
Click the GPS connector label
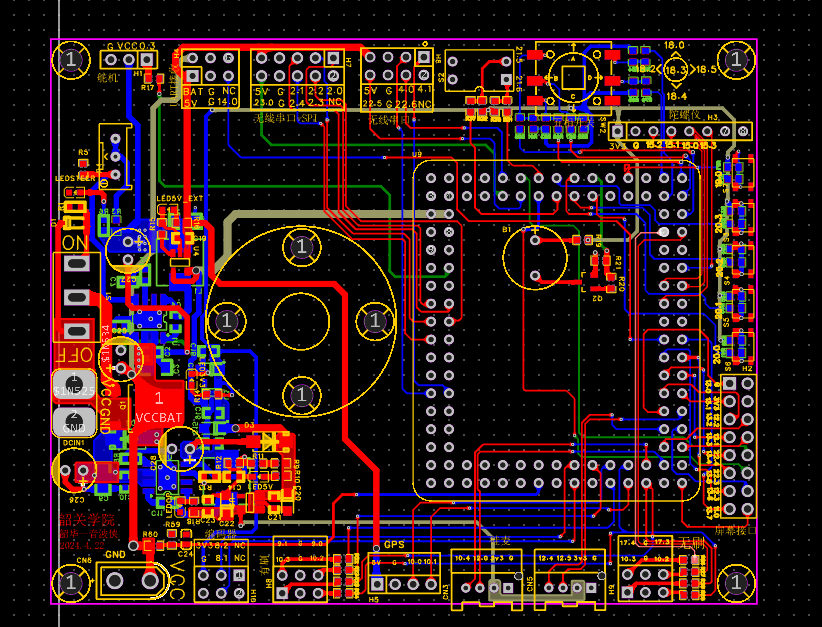pyautogui.click(x=394, y=545)
